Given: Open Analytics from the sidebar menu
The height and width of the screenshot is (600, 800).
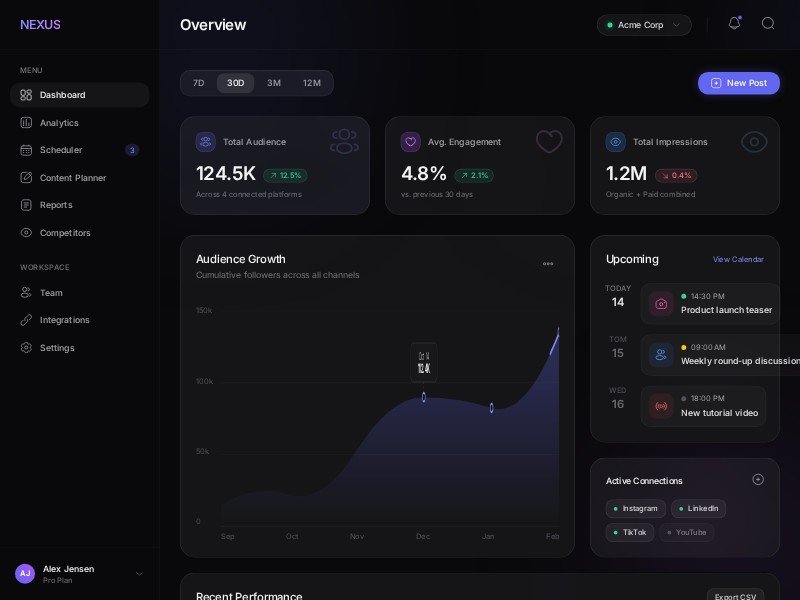Looking at the screenshot, I should tap(59, 123).
